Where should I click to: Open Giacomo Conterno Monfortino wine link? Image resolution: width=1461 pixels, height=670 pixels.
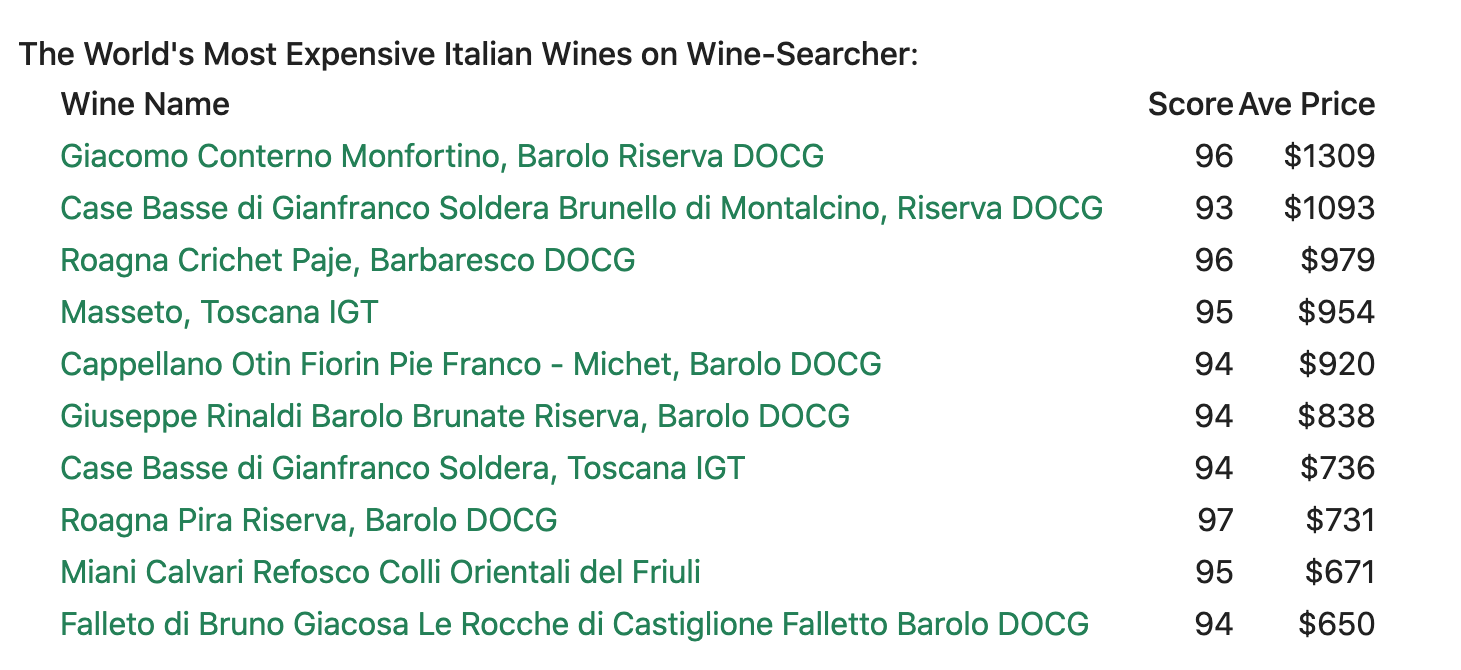(x=442, y=156)
